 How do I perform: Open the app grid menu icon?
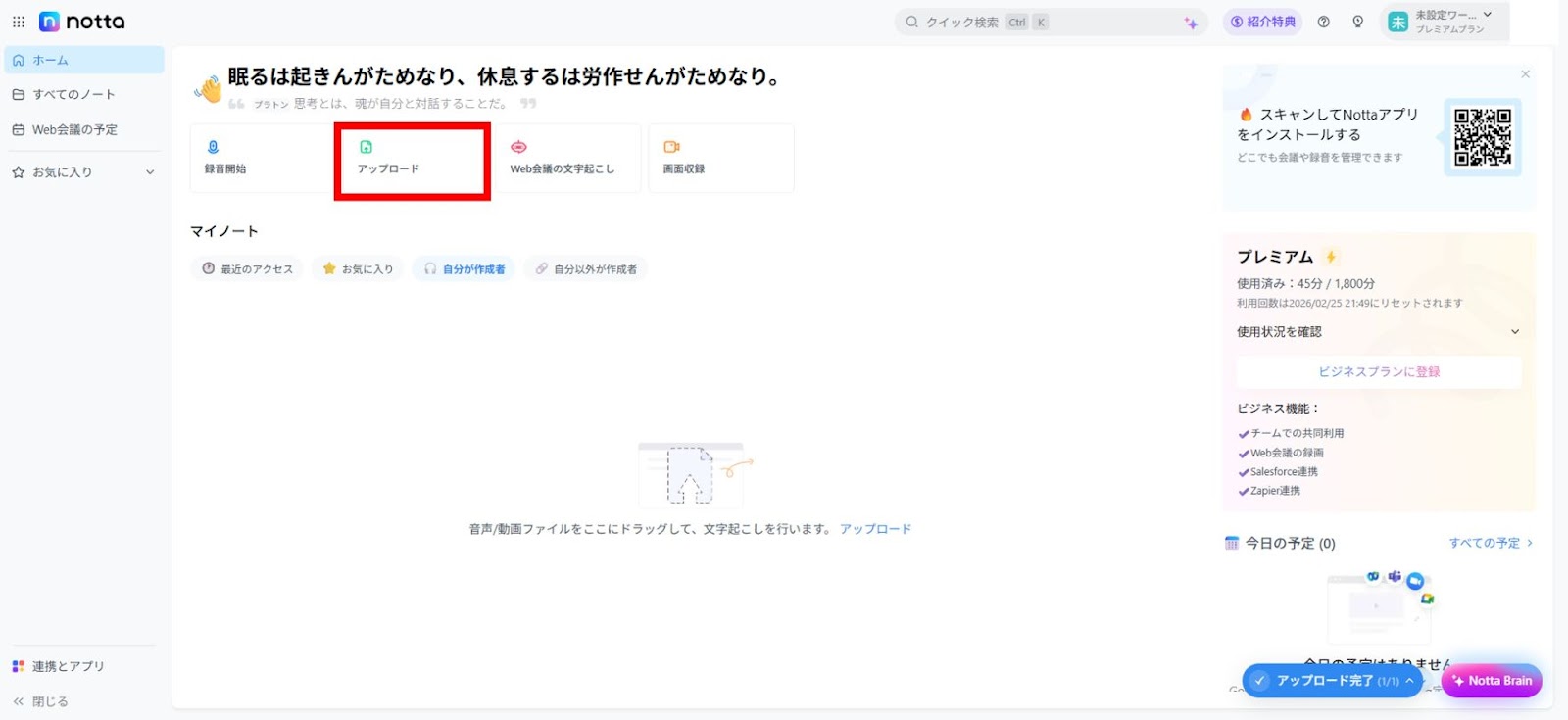point(19,22)
